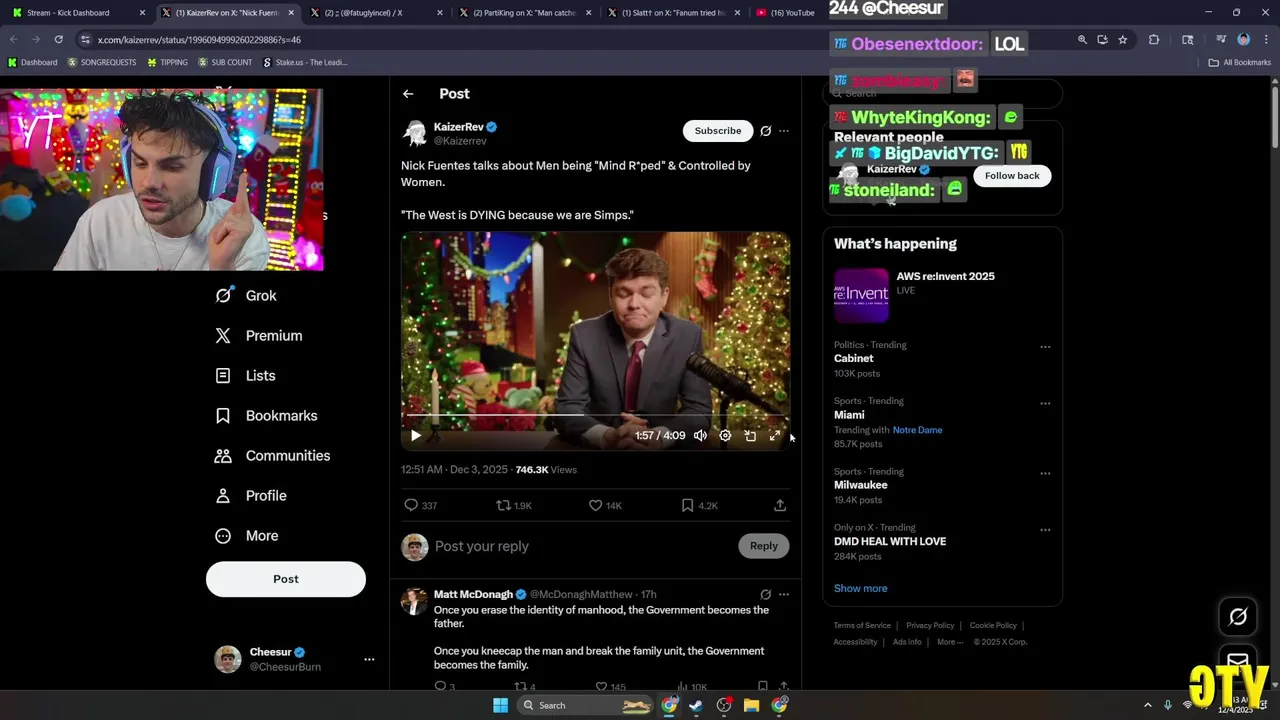Open DMD HEAL WITH LOVE trend
This screenshot has width=1280, height=720.
click(x=890, y=542)
